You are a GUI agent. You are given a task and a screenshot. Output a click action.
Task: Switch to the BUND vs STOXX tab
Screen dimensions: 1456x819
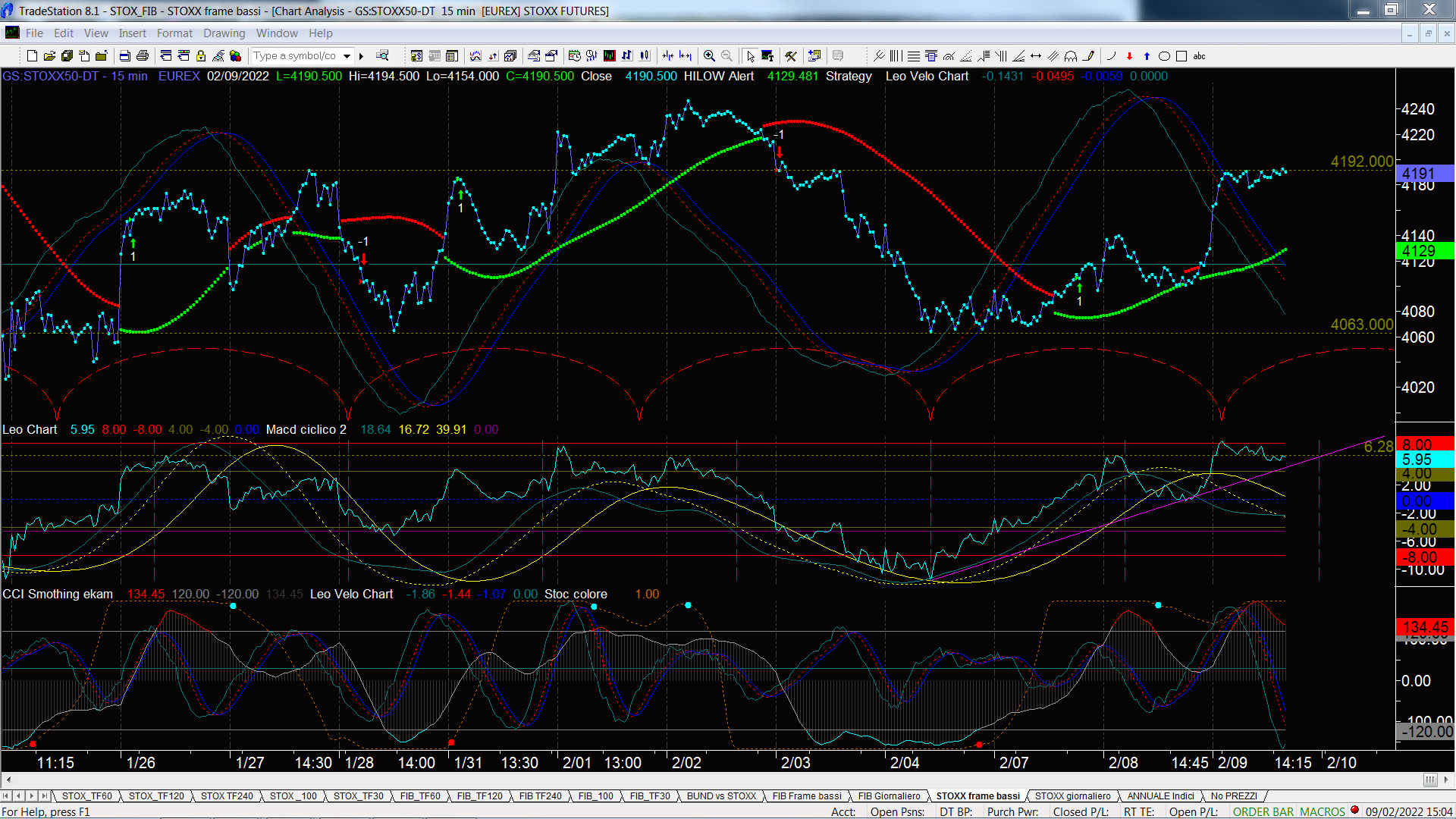721,795
